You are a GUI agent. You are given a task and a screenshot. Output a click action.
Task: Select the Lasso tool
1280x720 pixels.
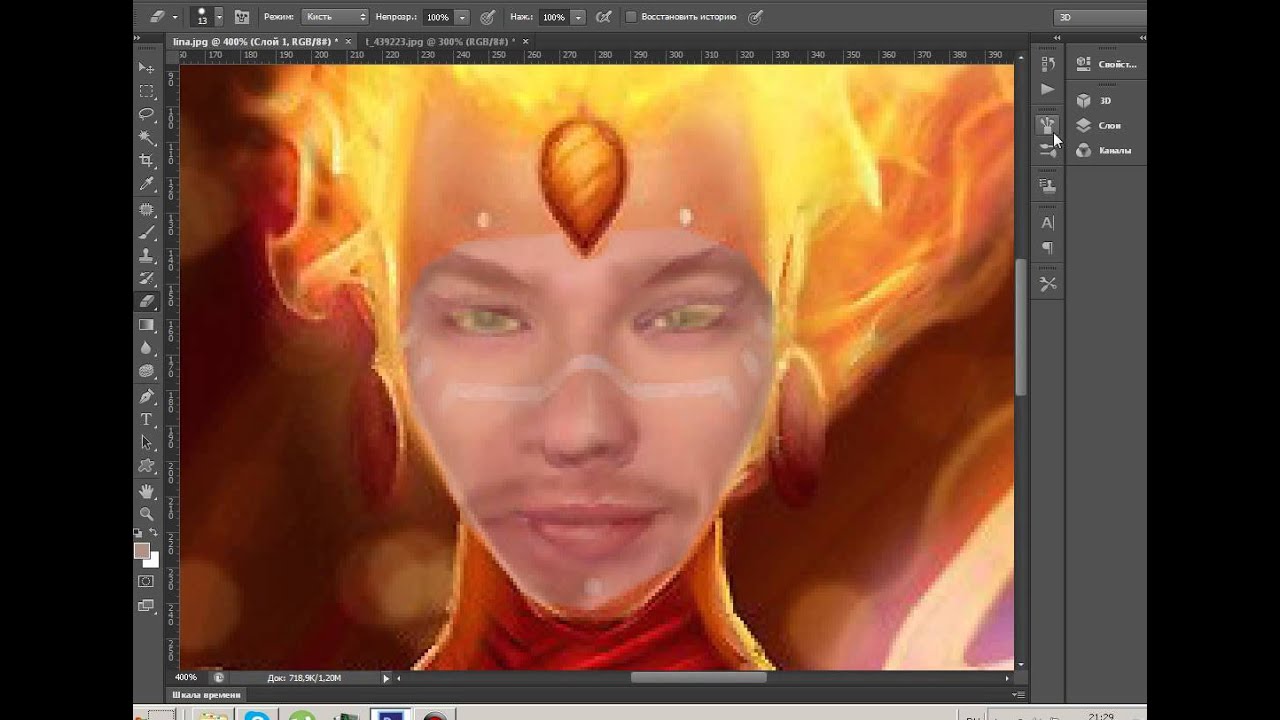point(146,114)
